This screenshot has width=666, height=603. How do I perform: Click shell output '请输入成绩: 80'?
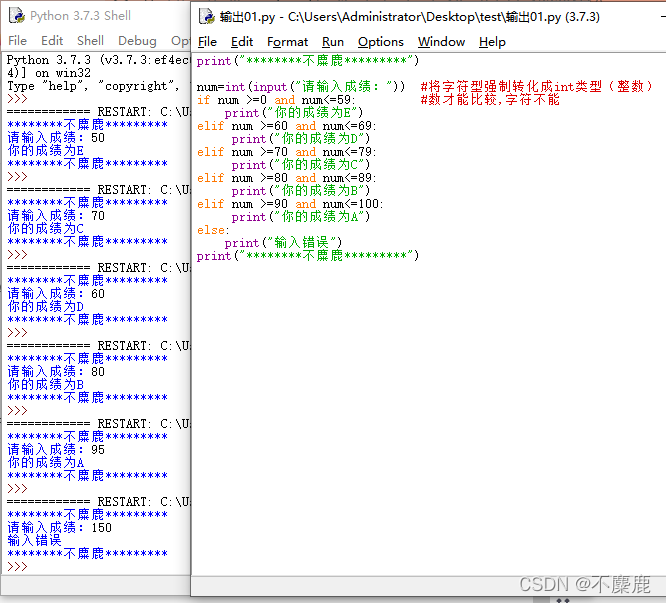pos(56,372)
